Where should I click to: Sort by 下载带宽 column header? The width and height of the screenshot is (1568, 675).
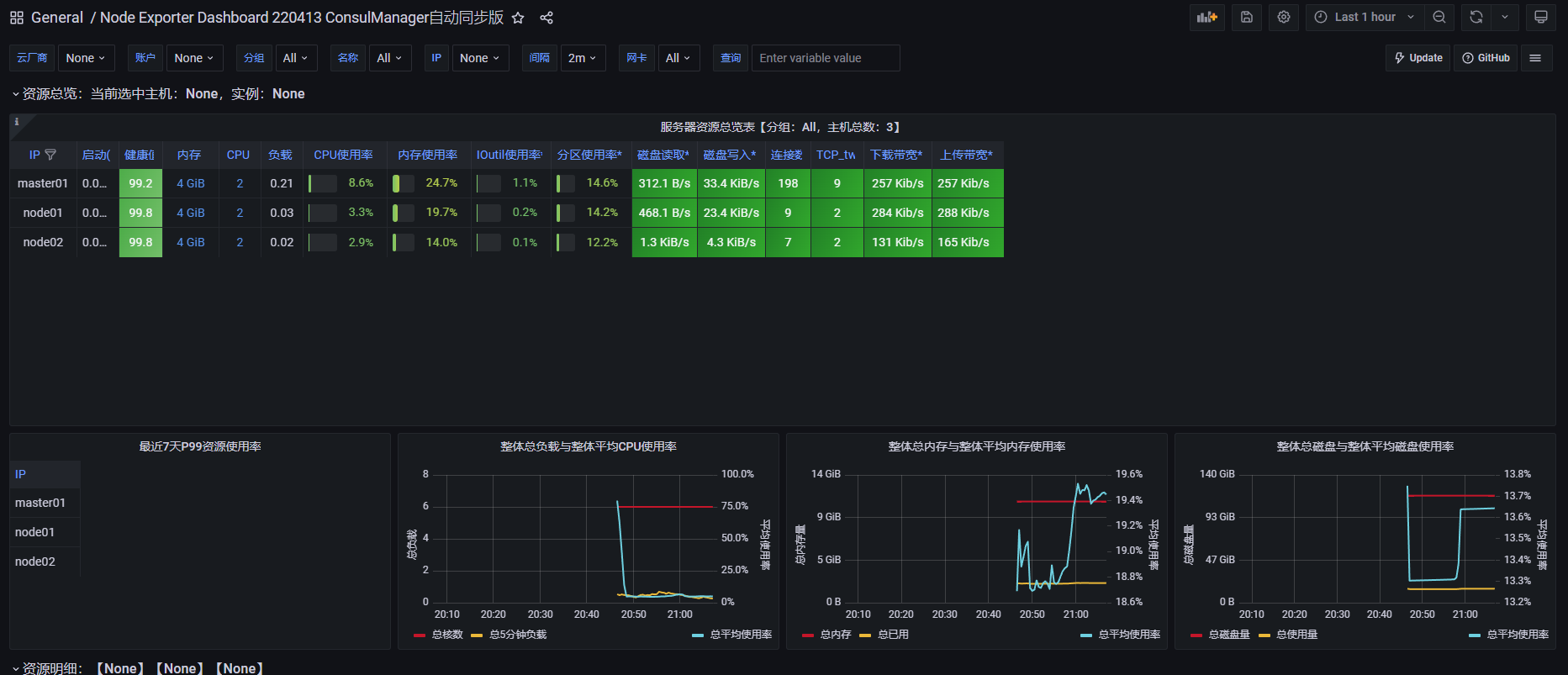coord(896,155)
